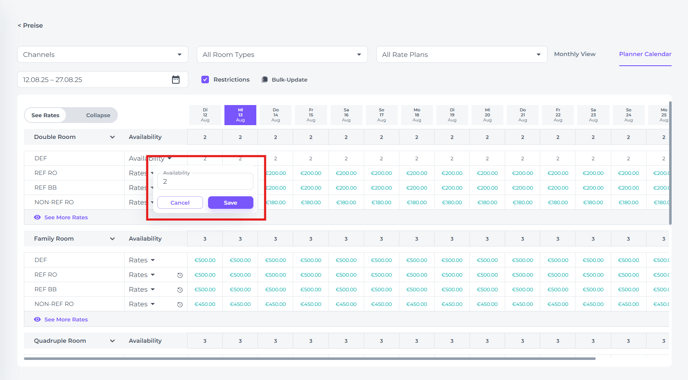Click See More Rates under Family Room
Screen dimensions: 688x380
[66, 319]
